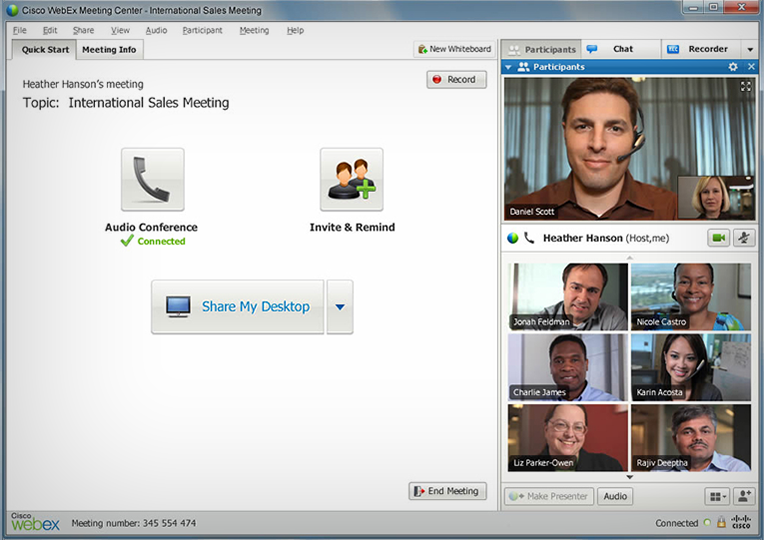This screenshot has height=540, width=764.
Task: Click the lock icon in status bar
Action: (721, 523)
